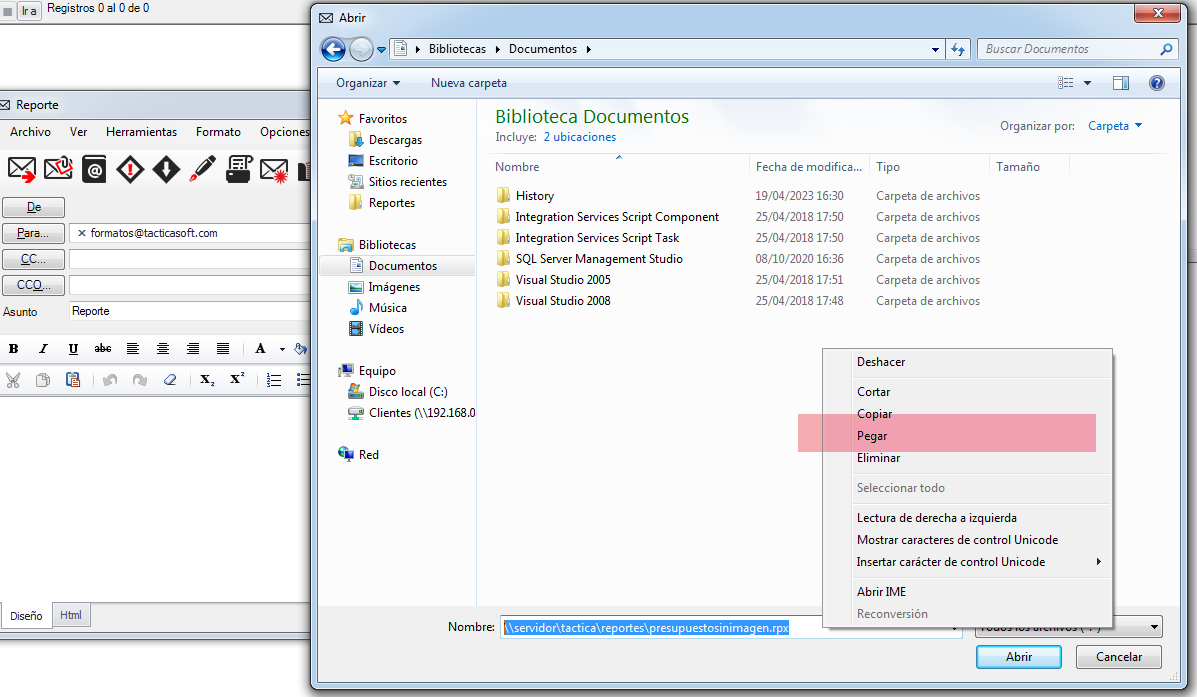Set high priority with the red exclamation icon
1197x697 pixels.
point(130,169)
